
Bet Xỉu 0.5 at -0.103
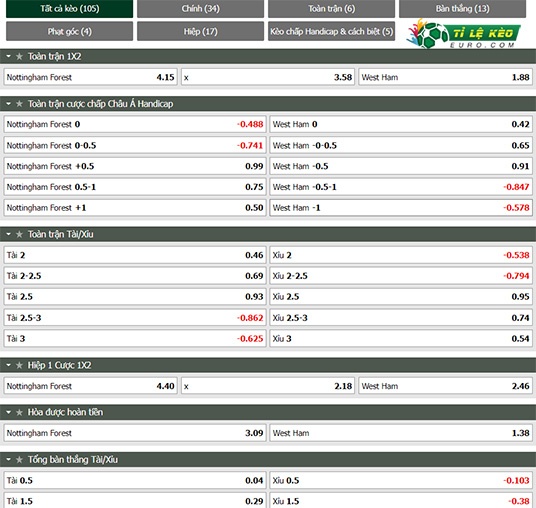tap(401, 480)
